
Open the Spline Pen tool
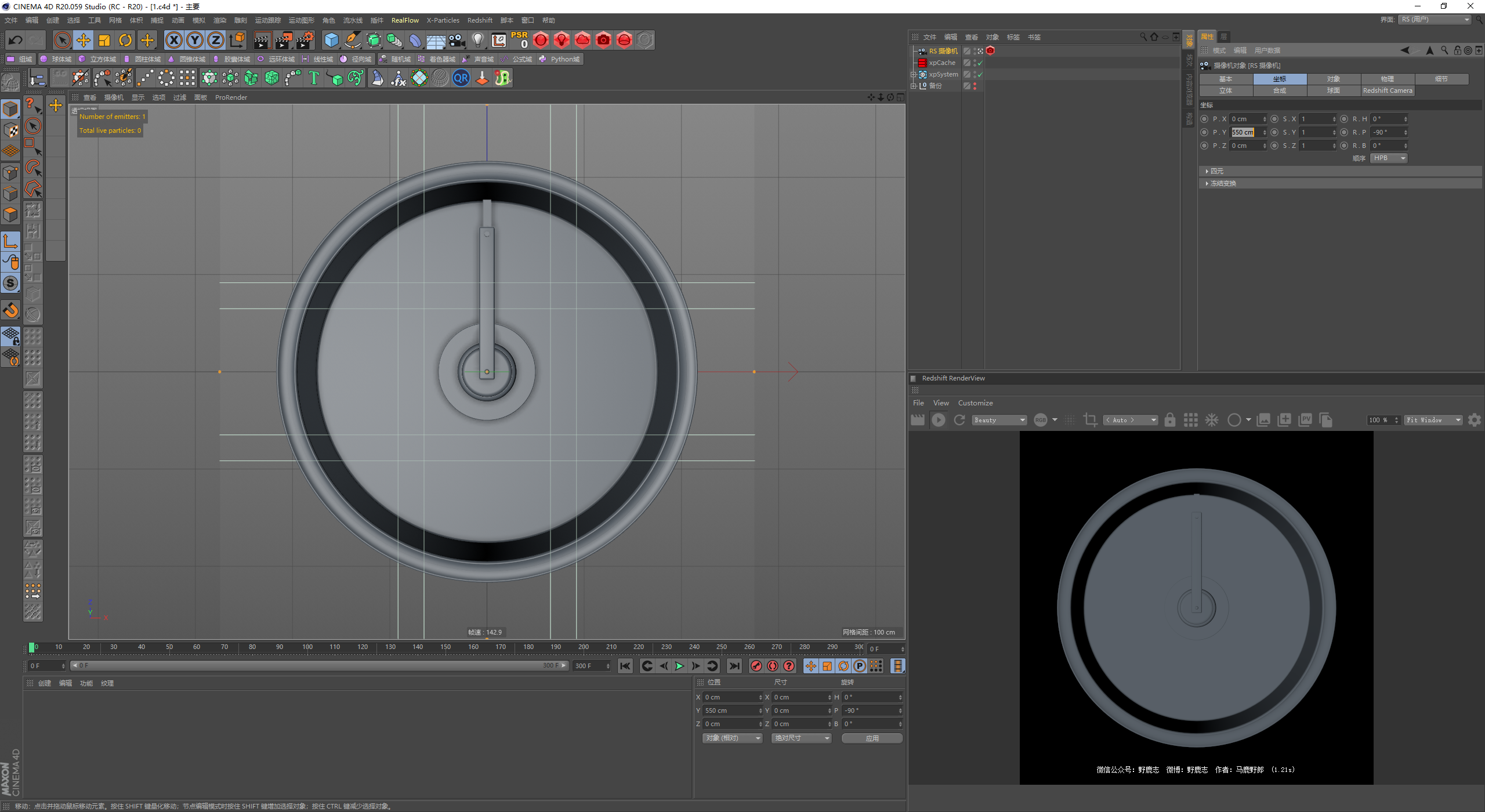click(352, 40)
